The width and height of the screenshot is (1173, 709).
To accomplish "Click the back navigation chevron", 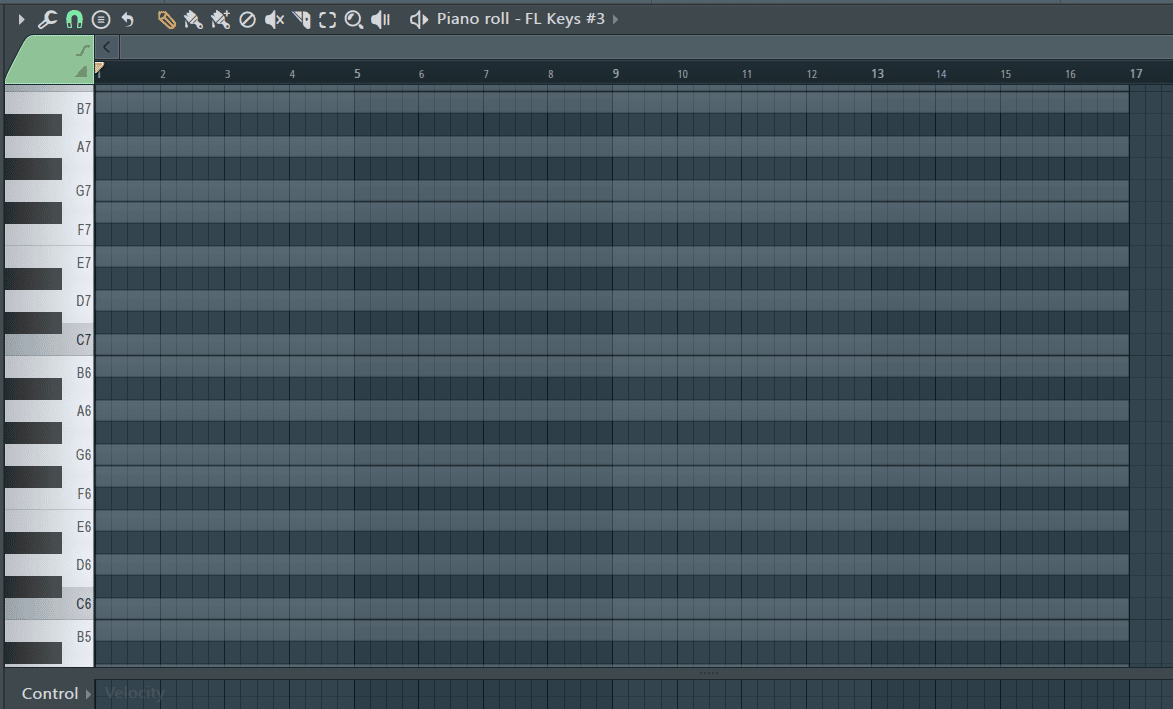I will tap(107, 46).
